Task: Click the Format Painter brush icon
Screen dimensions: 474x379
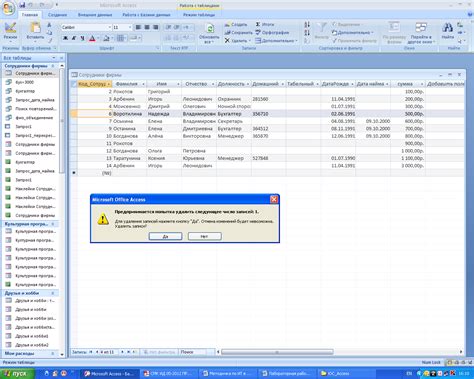Action: (49, 40)
